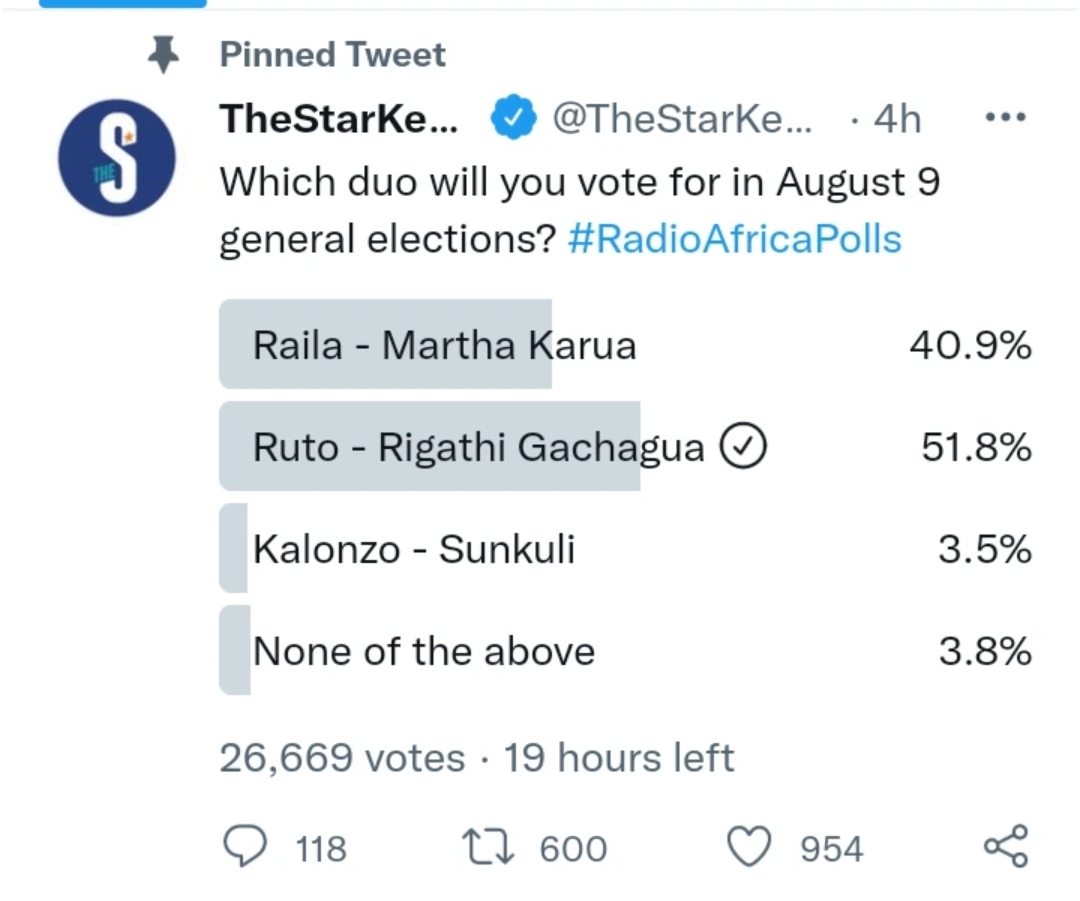Click the voted checkmark on Ruto option

coord(743,447)
